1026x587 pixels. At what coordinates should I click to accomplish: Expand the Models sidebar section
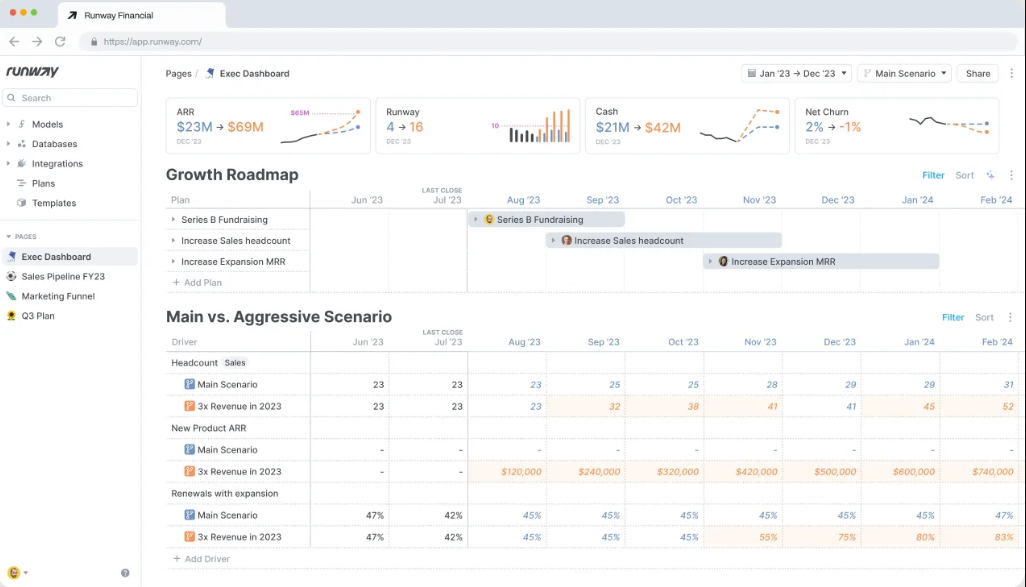pyautogui.click(x=9, y=124)
